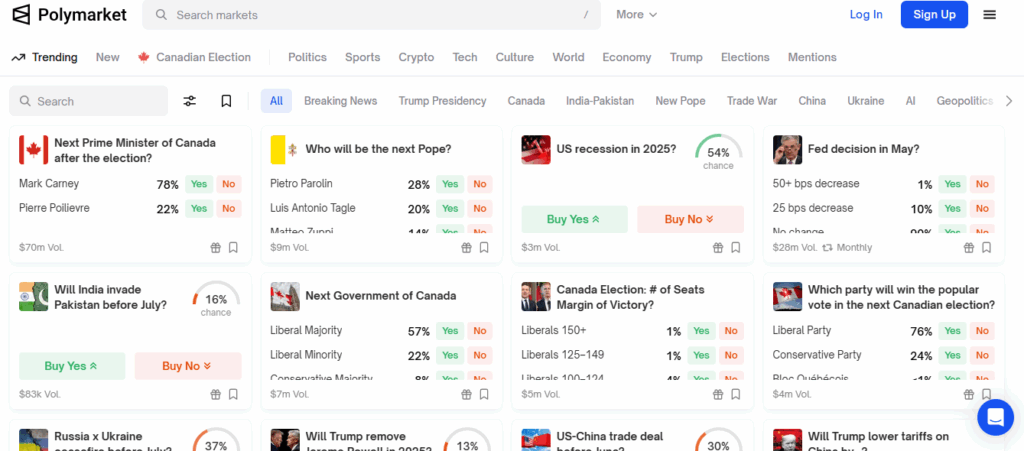Expand the More dropdown in the header

click(637, 14)
